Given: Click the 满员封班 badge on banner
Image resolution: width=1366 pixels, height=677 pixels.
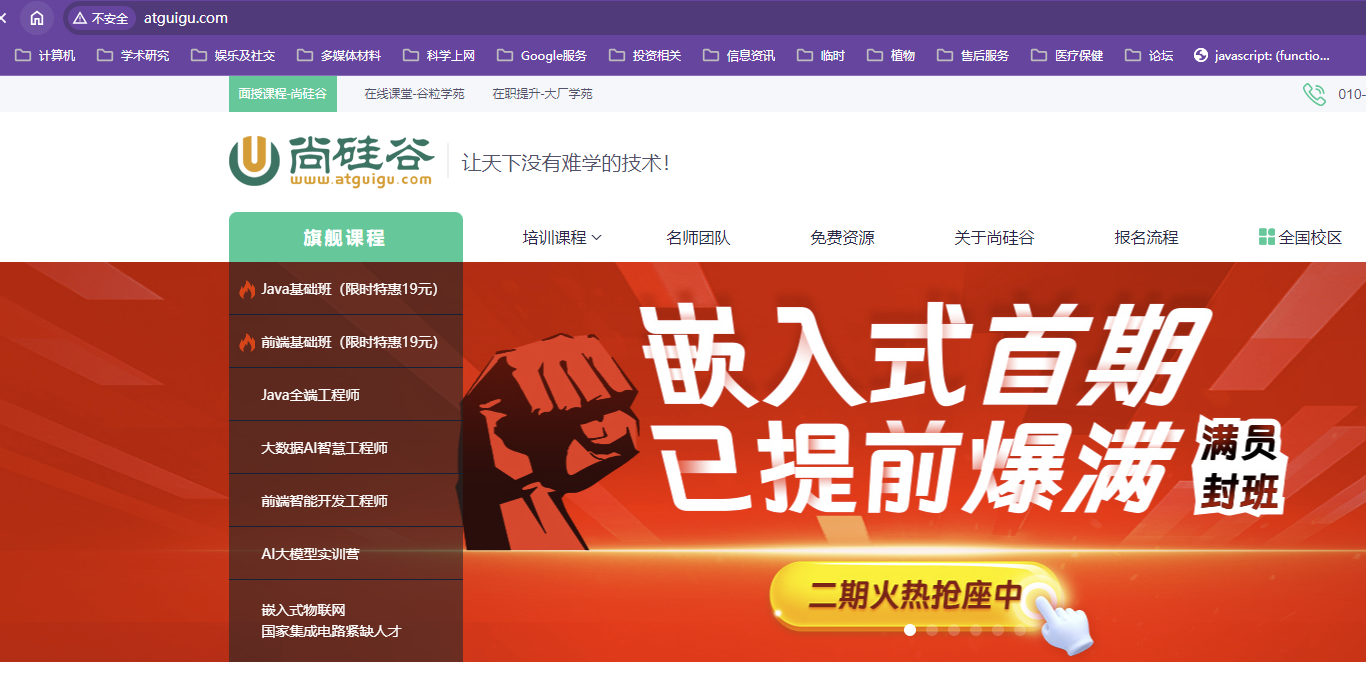Looking at the screenshot, I should (x=1240, y=468).
